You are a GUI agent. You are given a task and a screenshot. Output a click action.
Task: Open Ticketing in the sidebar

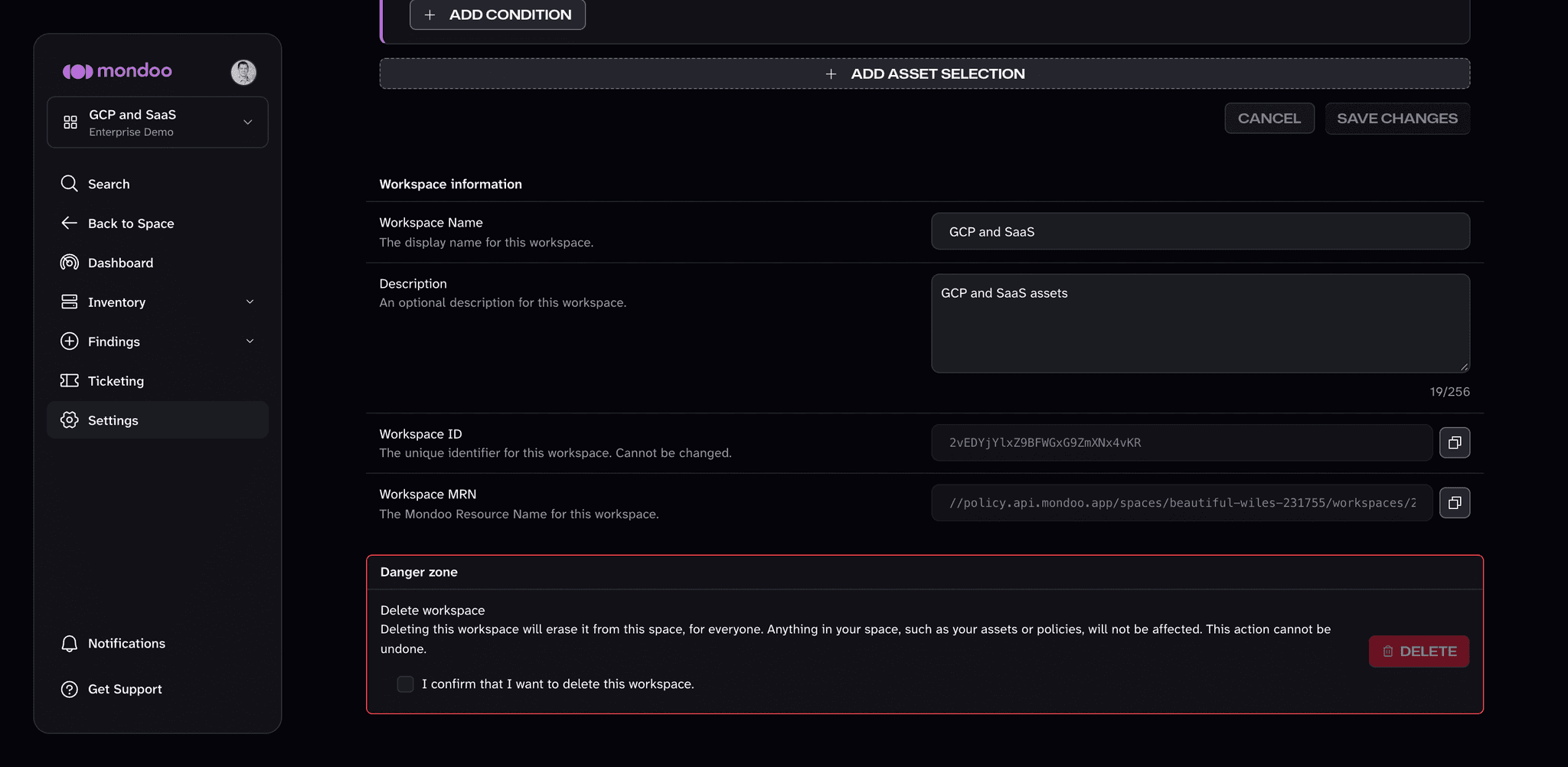pyautogui.click(x=158, y=380)
